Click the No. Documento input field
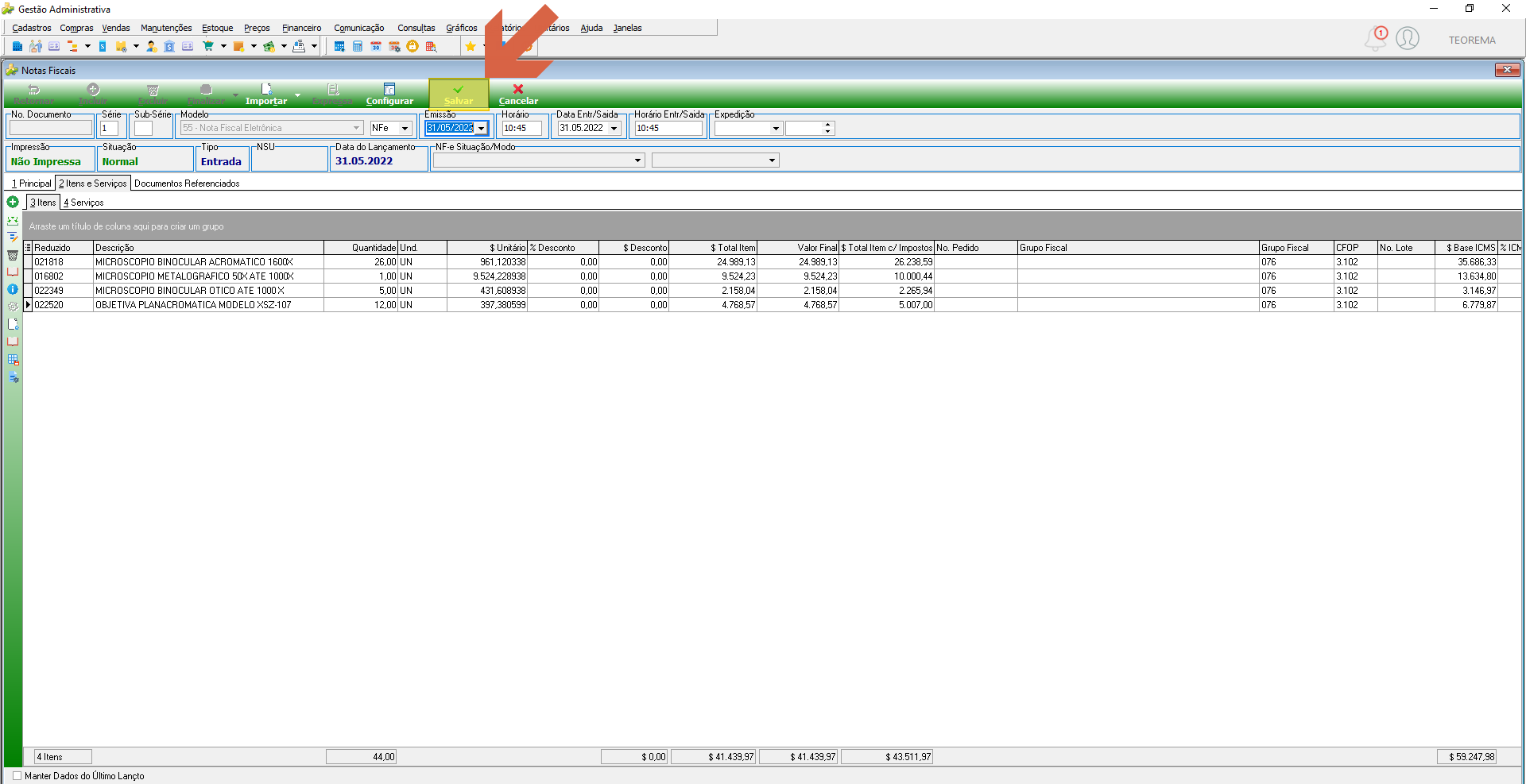Viewport: 1526px width, 784px height. pos(51,128)
